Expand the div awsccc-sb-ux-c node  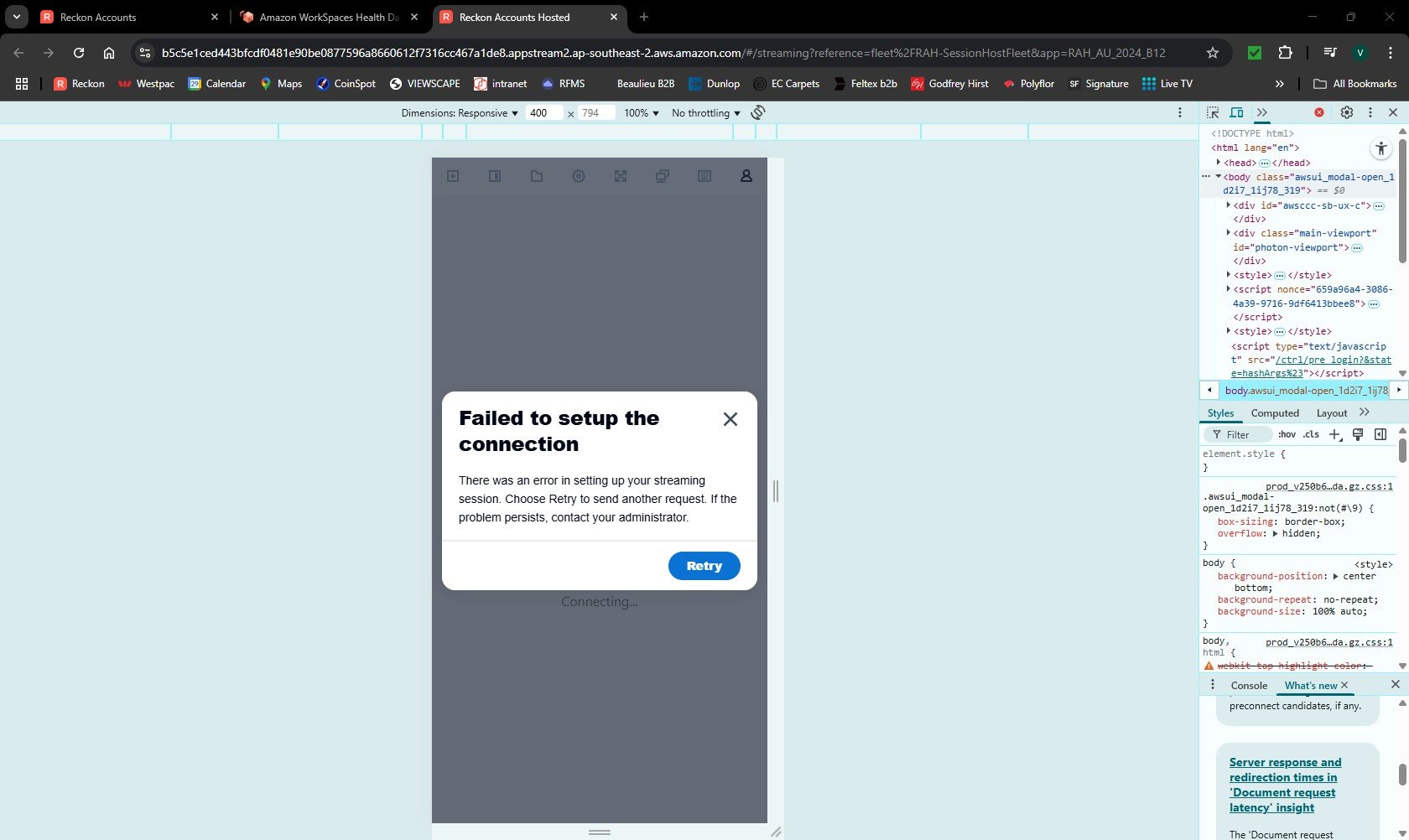pyautogui.click(x=1229, y=205)
